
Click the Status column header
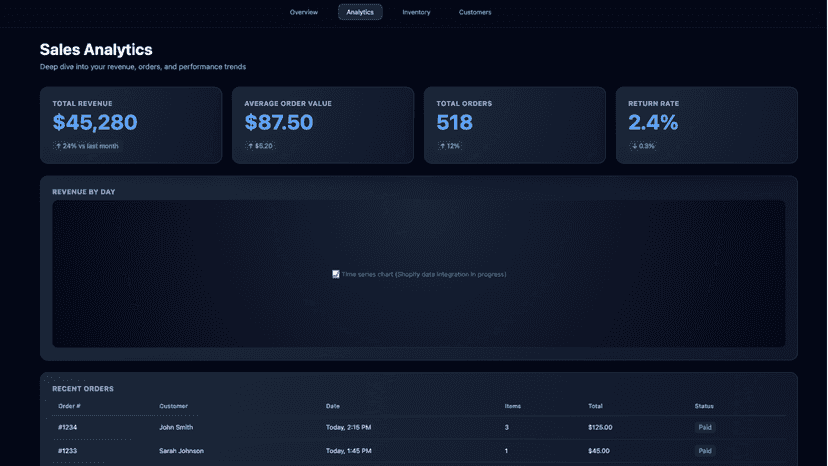click(x=704, y=406)
